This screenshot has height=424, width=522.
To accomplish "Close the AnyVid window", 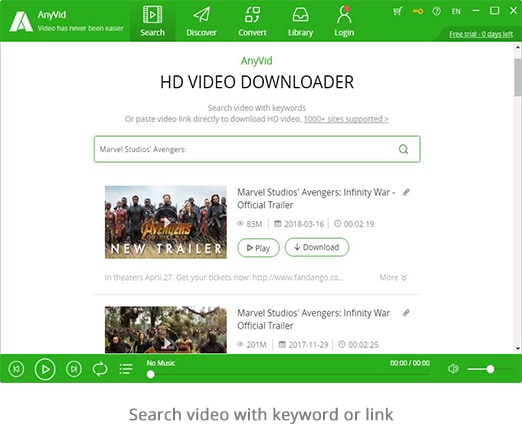I will 513,11.
